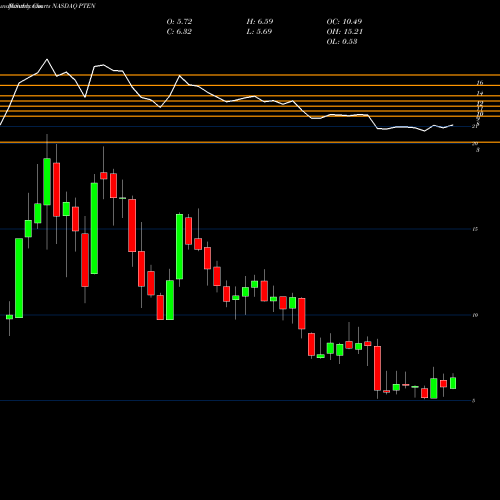Click the open price value O: 5.72
This screenshot has height=500, width=500.
point(179,22)
